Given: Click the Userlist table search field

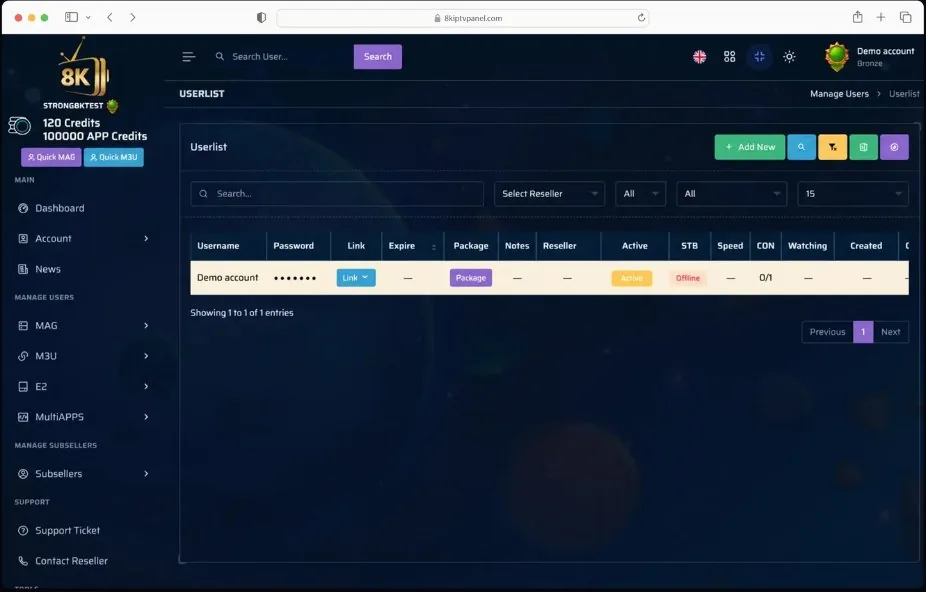Looking at the screenshot, I should point(337,194).
